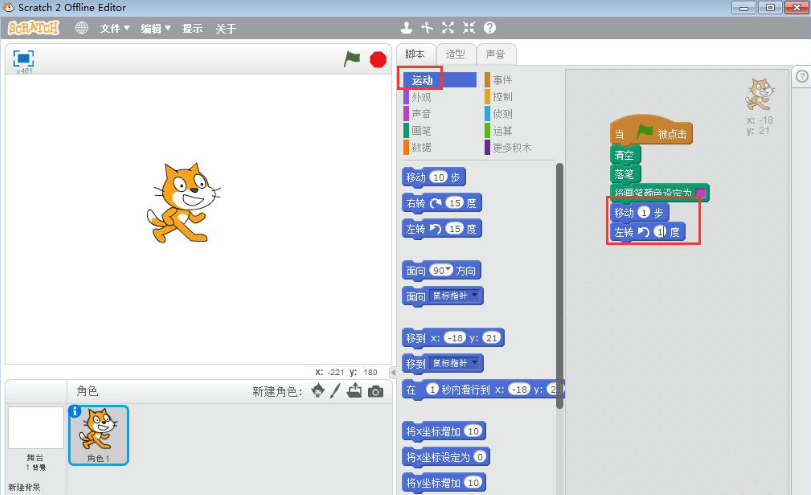Viewport: 811px width, 495px height.
Task: Edit degree value in script 左转 block
Action: (x=659, y=232)
